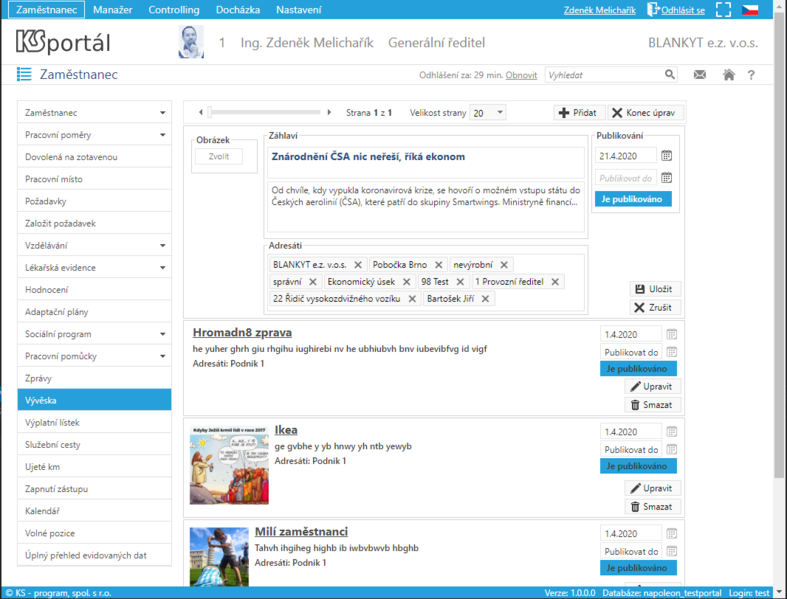Open Ikea post cartoon thumbnail

click(x=229, y=465)
